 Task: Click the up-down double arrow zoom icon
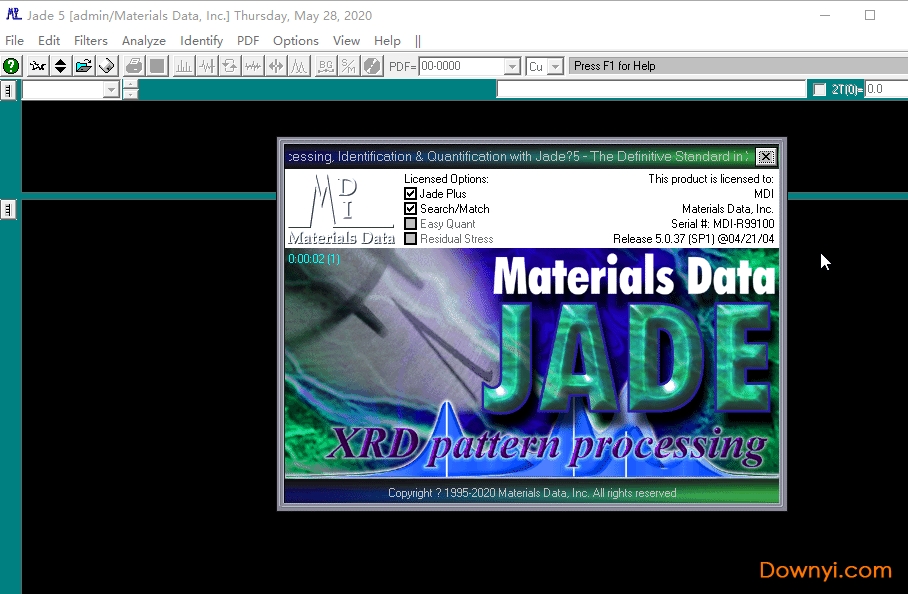[59, 65]
